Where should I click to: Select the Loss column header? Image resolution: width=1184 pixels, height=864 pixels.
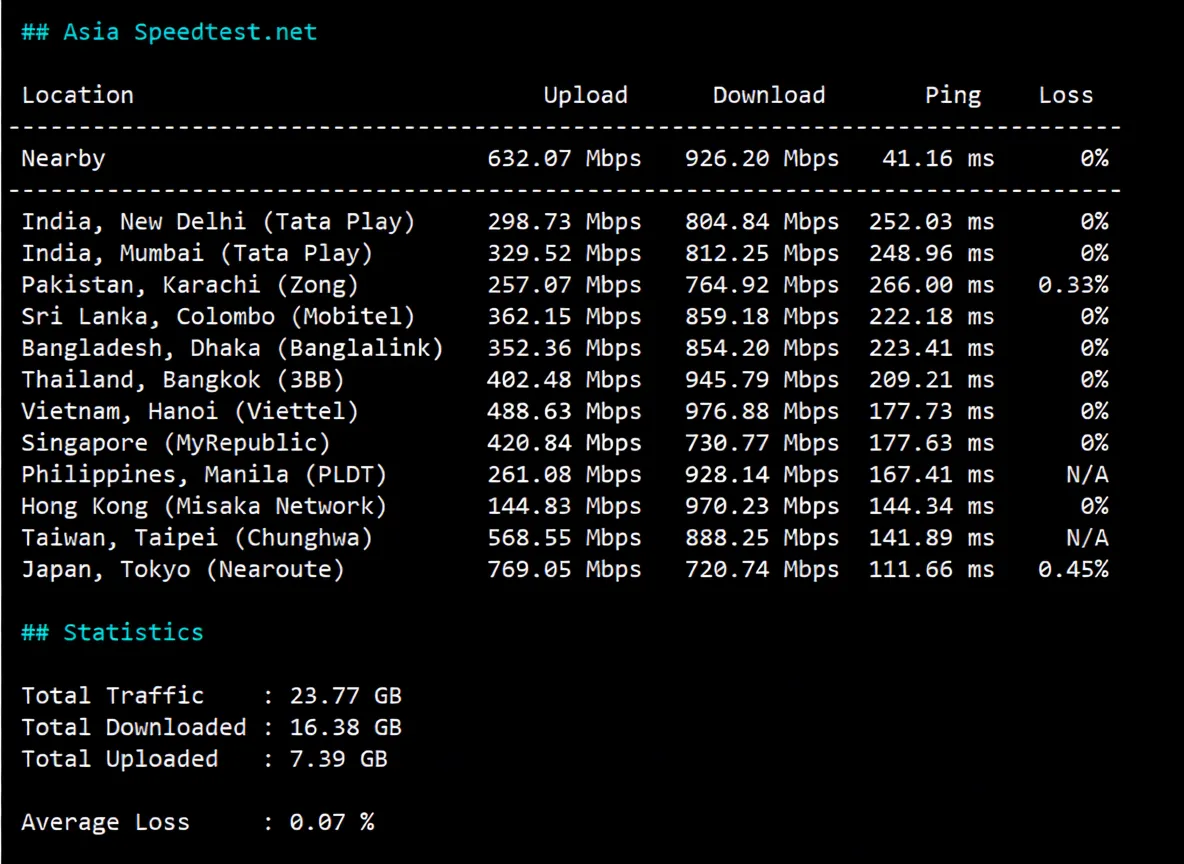coord(1065,94)
